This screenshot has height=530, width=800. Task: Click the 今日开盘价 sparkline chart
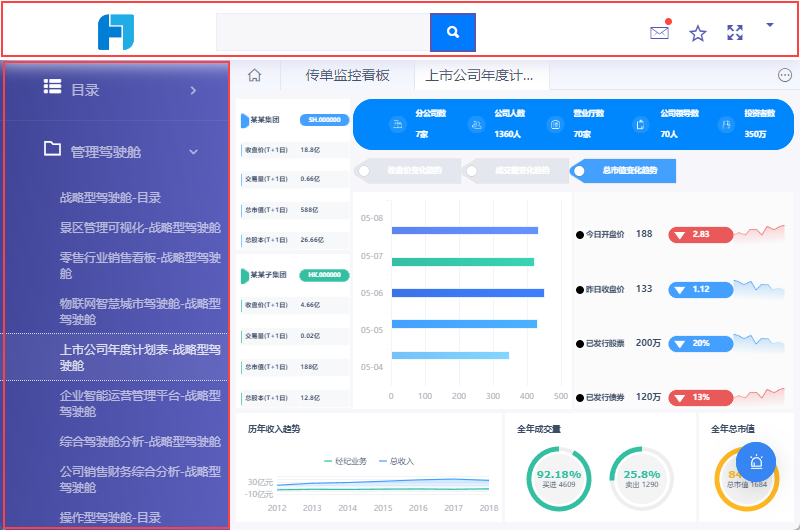tap(759, 233)
